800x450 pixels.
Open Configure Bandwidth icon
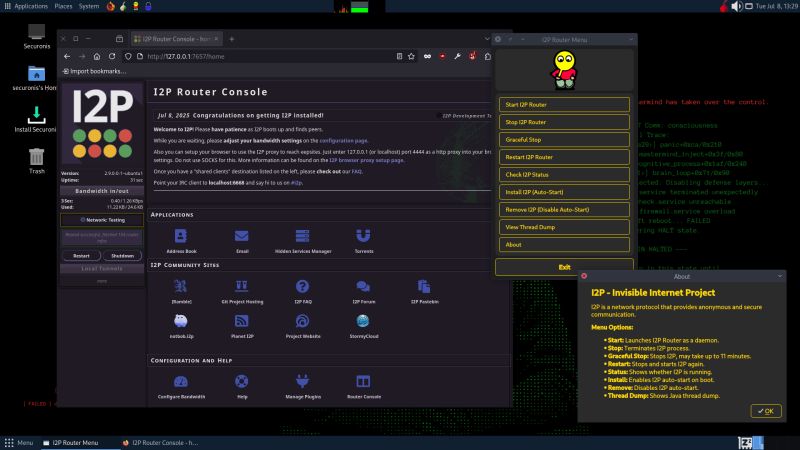(181, 381)
